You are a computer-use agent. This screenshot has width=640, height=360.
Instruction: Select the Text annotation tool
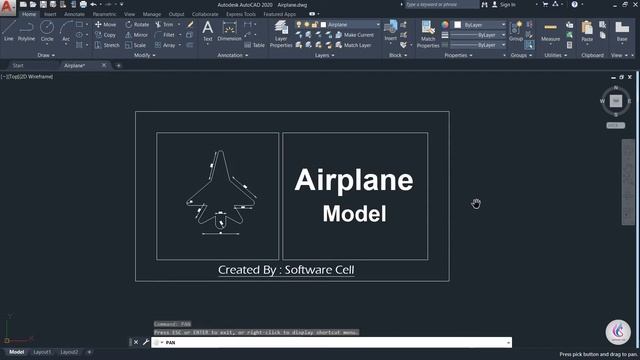point(208,31)
